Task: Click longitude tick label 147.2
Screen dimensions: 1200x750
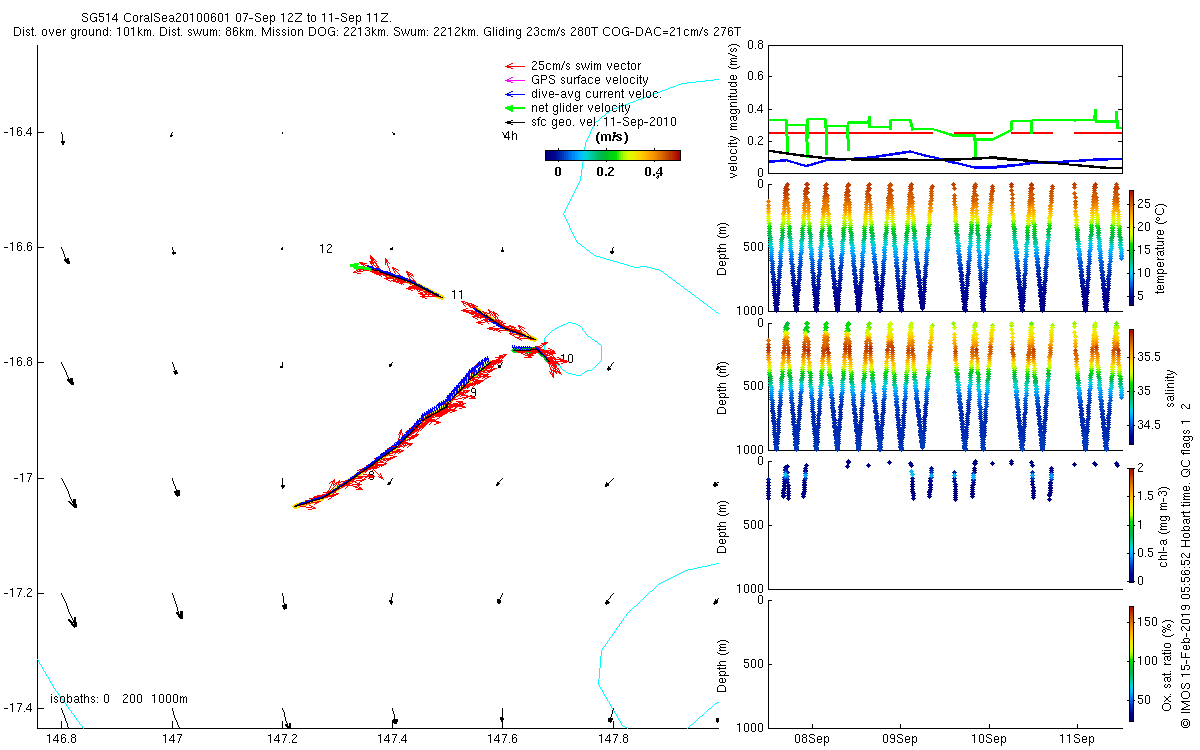Action: pyautogui.click(x=283, y=738)
